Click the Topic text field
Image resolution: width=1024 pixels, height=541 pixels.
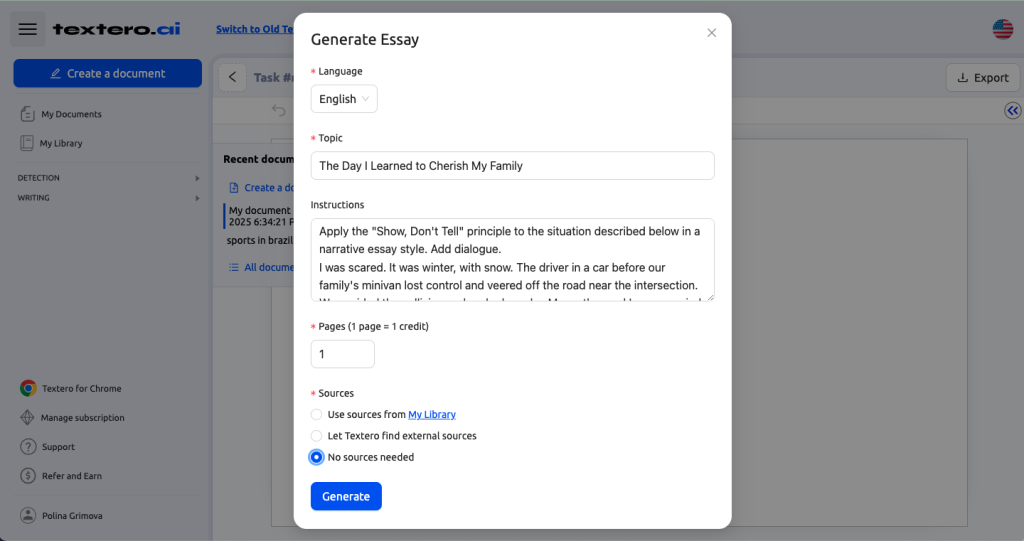pos(513,166)
